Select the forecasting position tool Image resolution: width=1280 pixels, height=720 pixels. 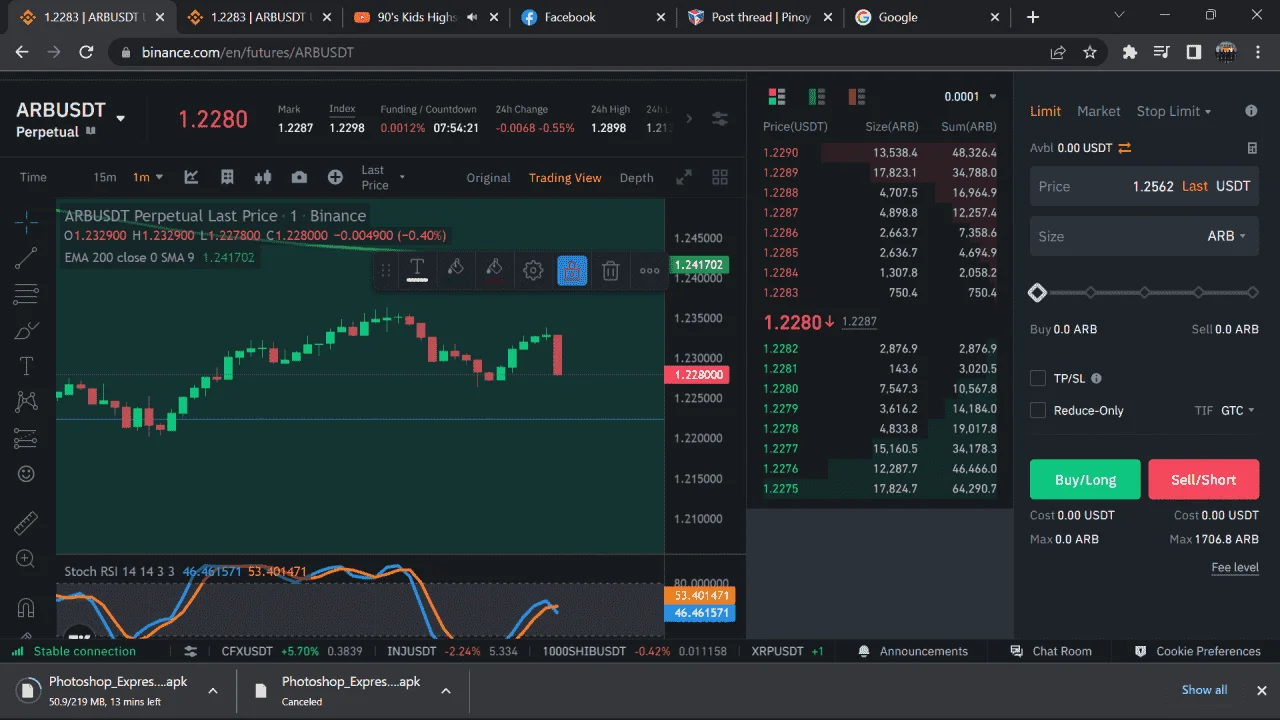tap(26, 438)
